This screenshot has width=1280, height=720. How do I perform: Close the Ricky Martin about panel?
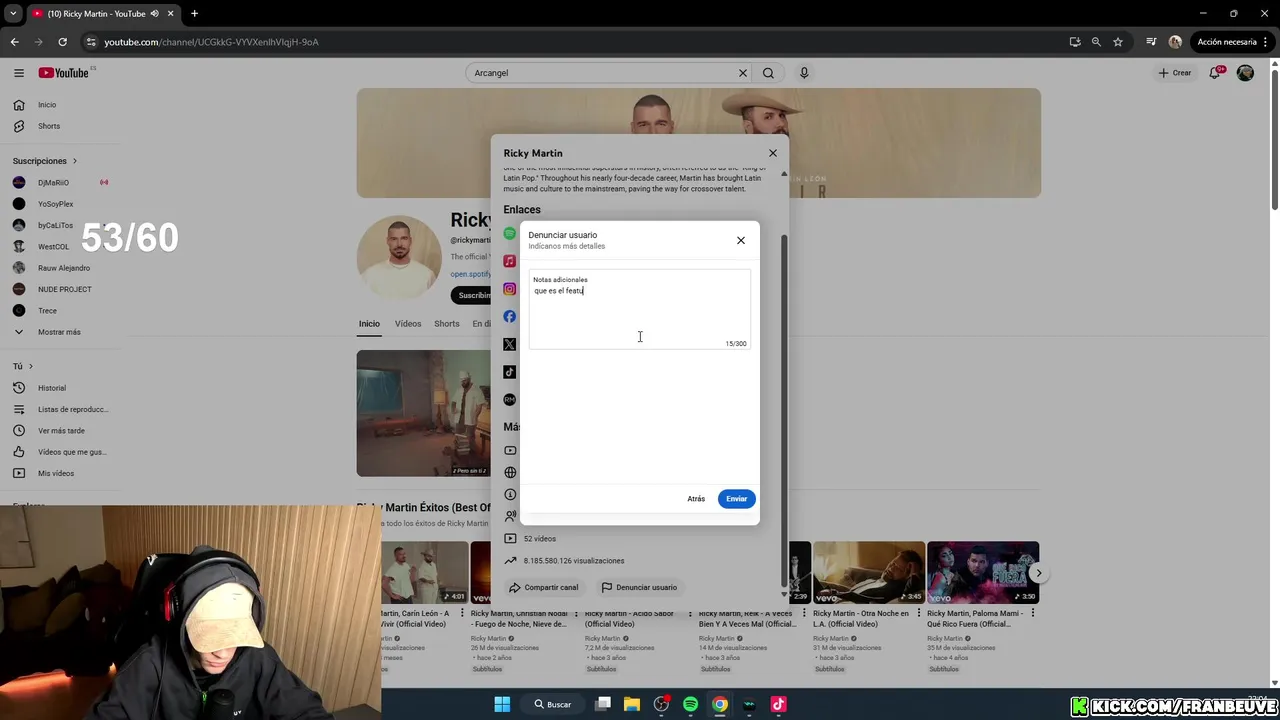tap(773, 153)
